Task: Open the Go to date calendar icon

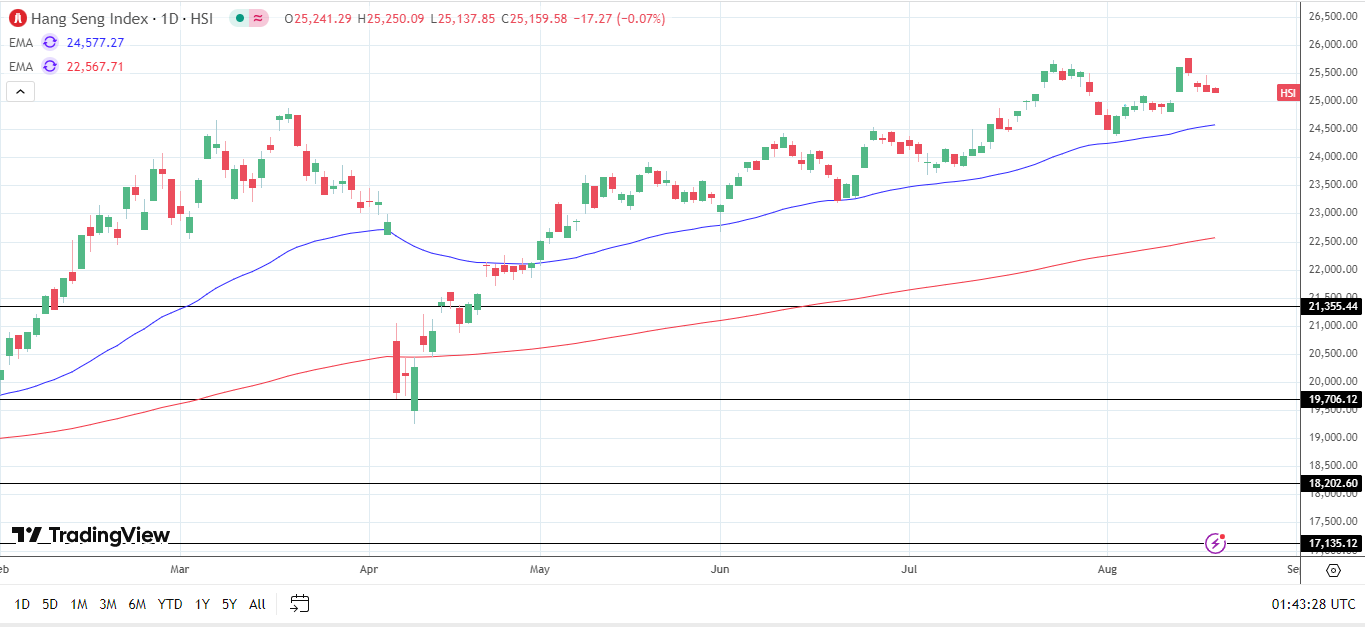Action: pos(300,603)
